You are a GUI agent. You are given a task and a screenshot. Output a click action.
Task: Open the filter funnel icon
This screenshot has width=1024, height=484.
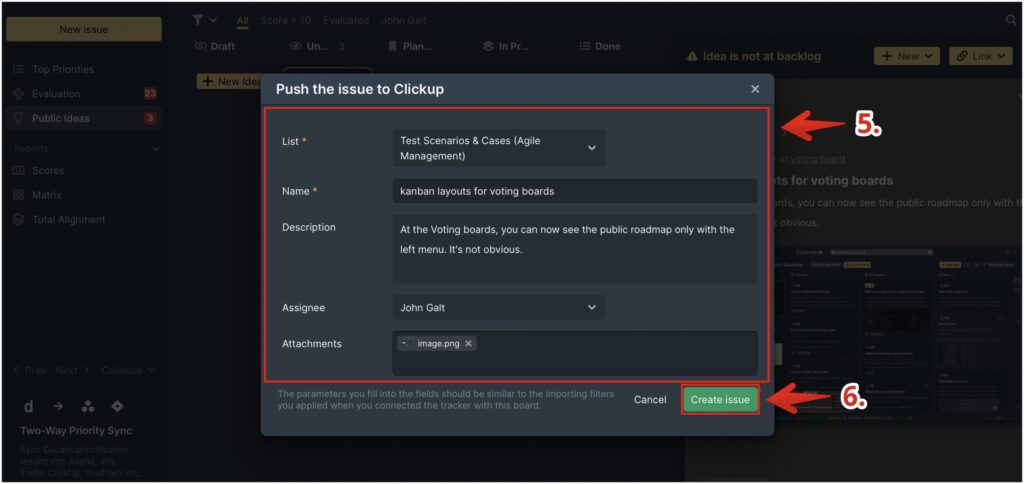pos(198,20)
